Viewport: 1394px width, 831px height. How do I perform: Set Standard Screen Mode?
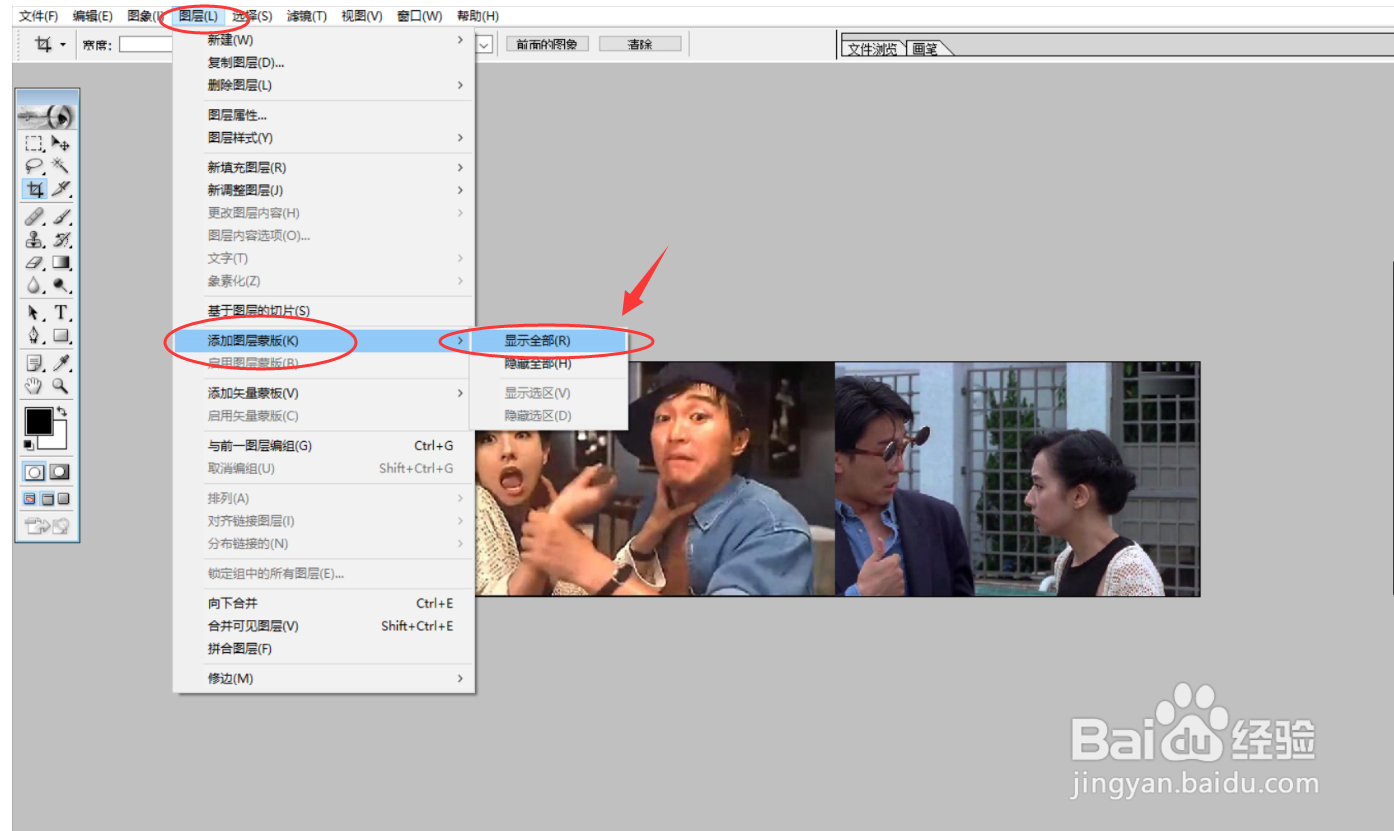pyautogui.click(x=31, y=499)
